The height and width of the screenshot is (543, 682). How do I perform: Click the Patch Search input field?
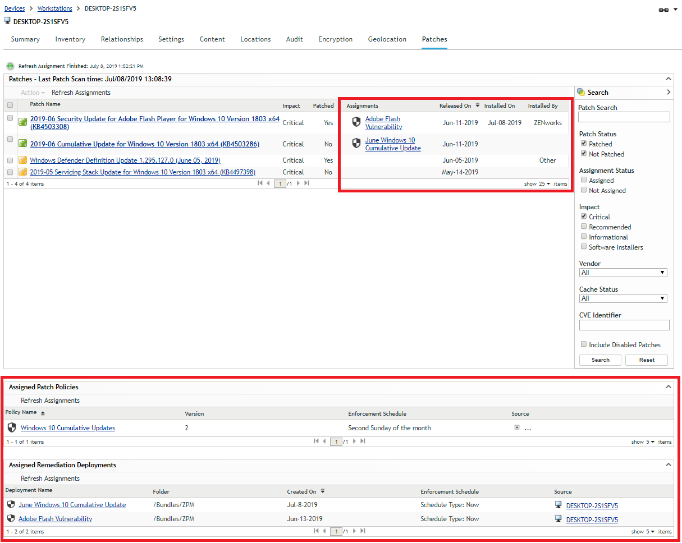(x=624, y=117)
